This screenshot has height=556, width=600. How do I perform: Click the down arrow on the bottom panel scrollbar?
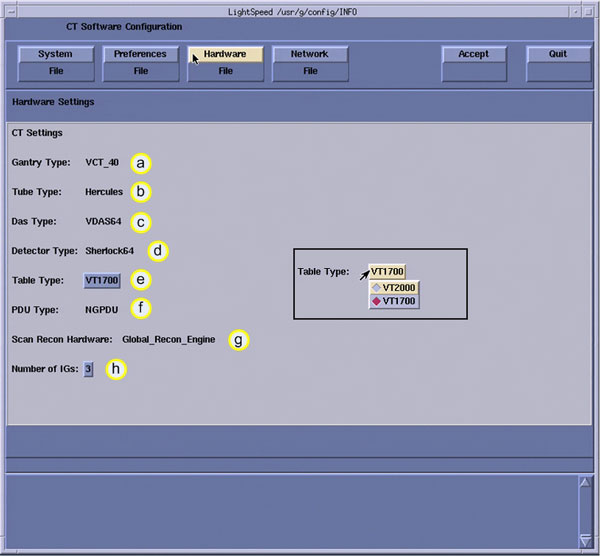point(585,538)
